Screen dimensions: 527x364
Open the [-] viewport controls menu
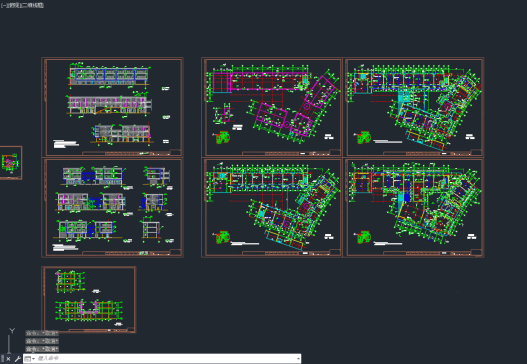[x=3, y=5]
